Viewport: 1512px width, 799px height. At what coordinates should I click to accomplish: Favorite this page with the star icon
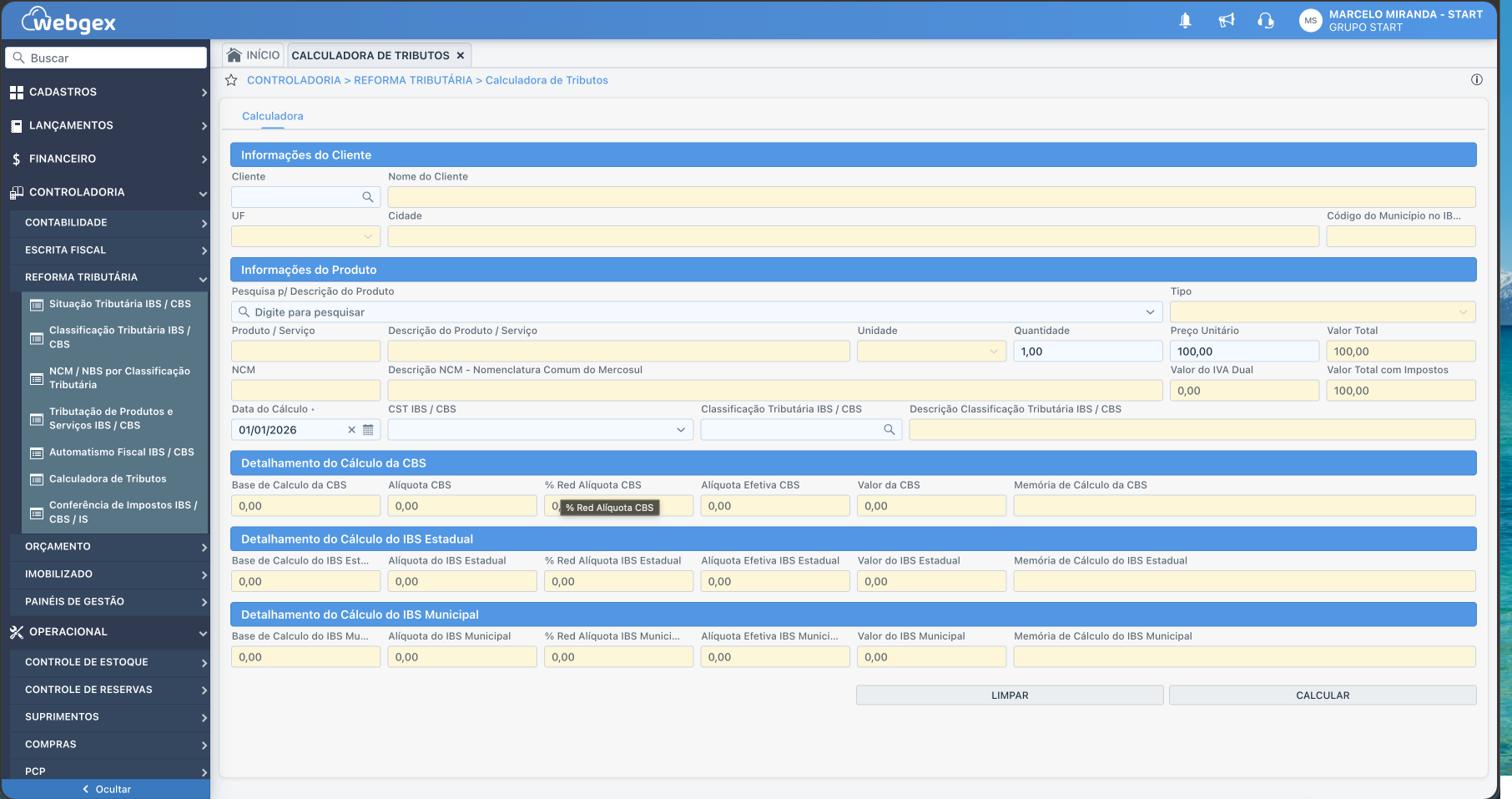[231, 80]
